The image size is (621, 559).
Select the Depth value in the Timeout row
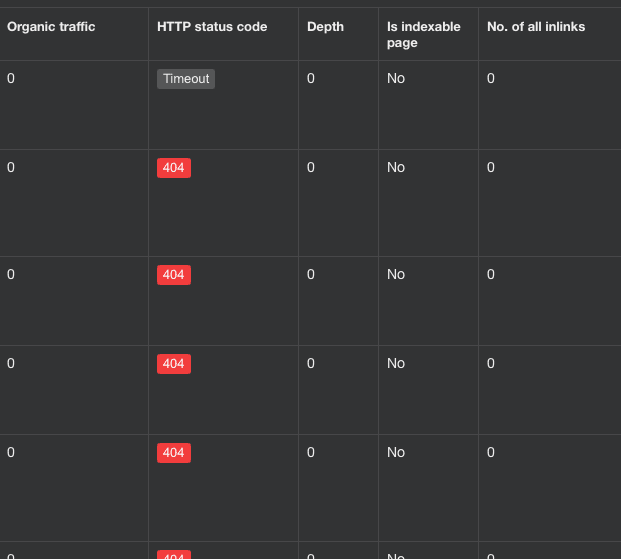click(x=311, y=79)
